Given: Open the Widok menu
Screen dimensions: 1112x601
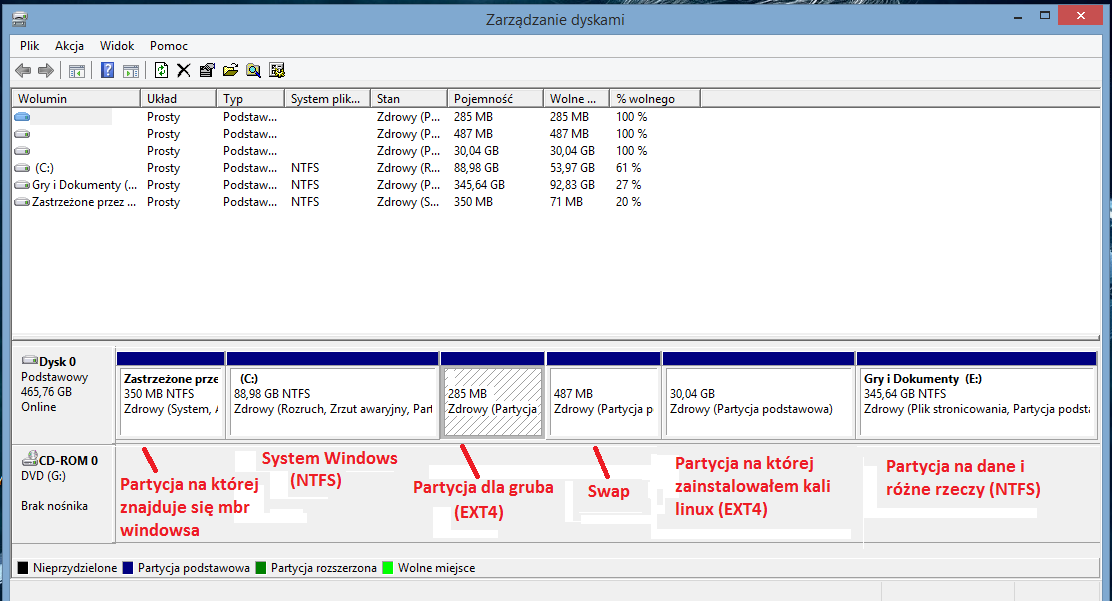Looking at the screenshot, I should 117,45.
